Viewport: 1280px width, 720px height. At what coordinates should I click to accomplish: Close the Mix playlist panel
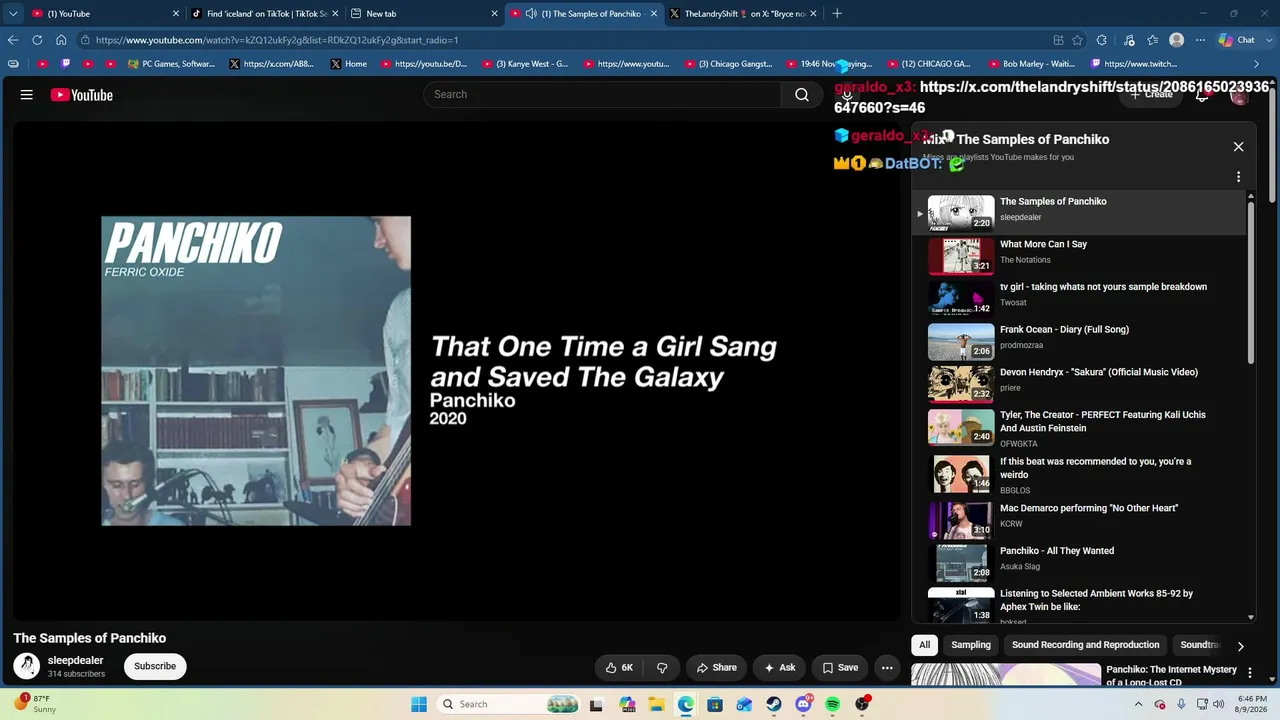tap(1238, 147)
